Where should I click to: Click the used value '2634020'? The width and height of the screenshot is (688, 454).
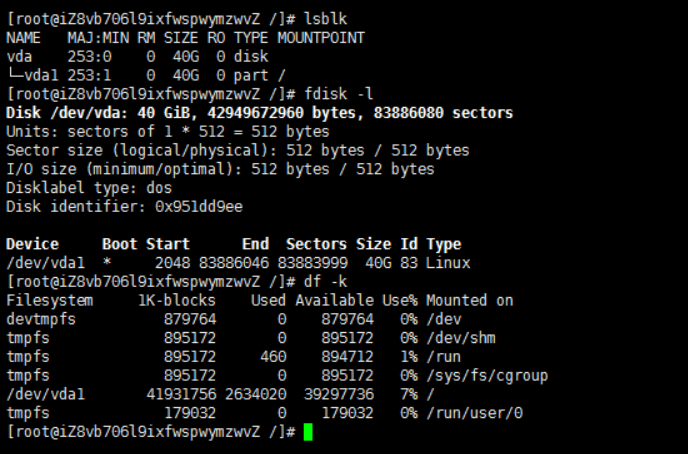(x=256, y=394)
